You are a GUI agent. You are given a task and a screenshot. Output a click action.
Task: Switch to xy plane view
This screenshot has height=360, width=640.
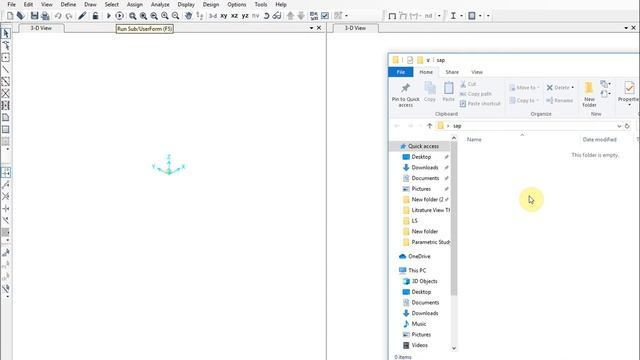coord(224,16)
